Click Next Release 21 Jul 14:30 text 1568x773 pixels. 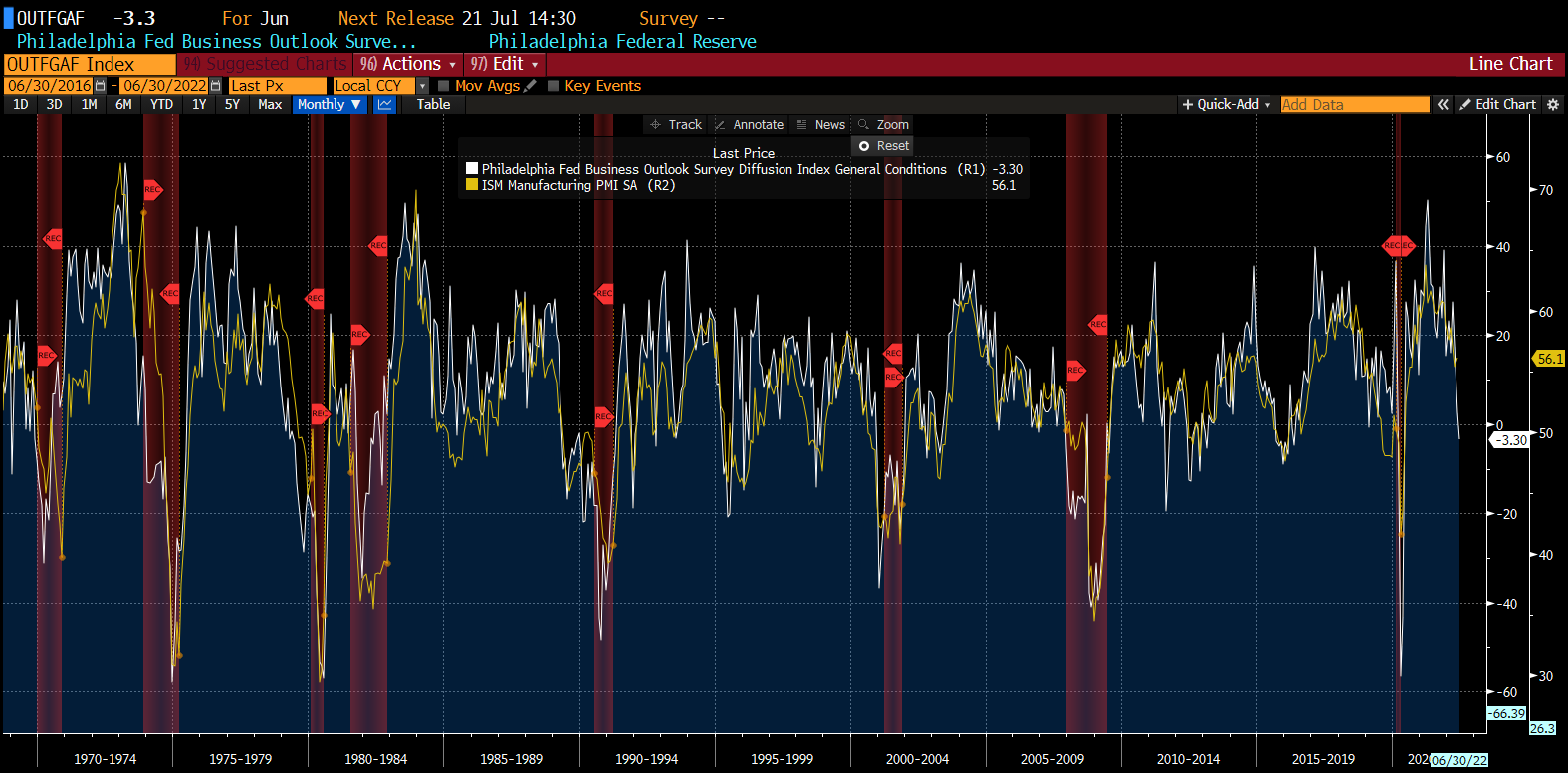[457, 18]
